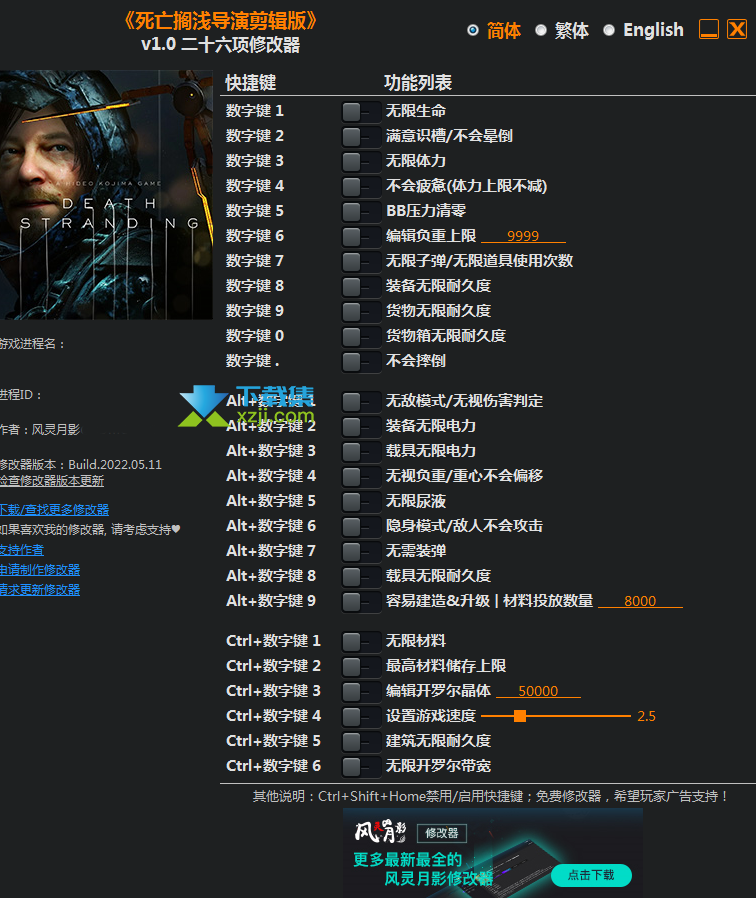Viewport: 756px width, 898px height.
Task: Toggle 装备无限耐久度 switch
Action: pos(361,287)
